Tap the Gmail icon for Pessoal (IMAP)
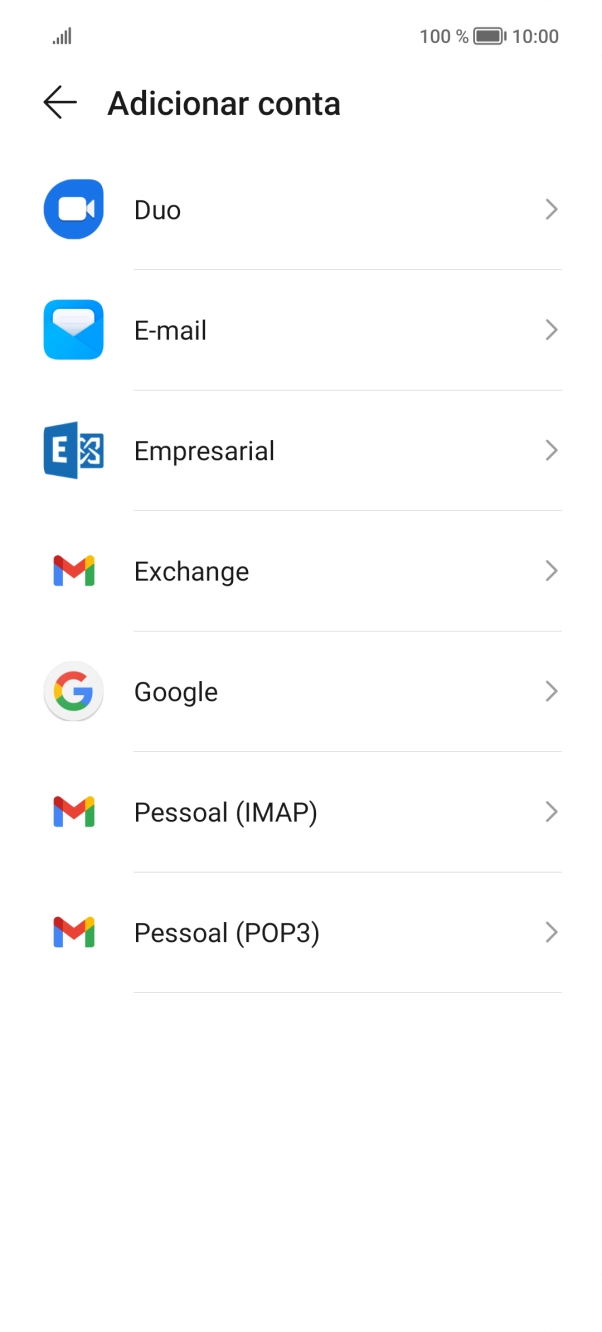602x1332 pixels. click(72, 812)
